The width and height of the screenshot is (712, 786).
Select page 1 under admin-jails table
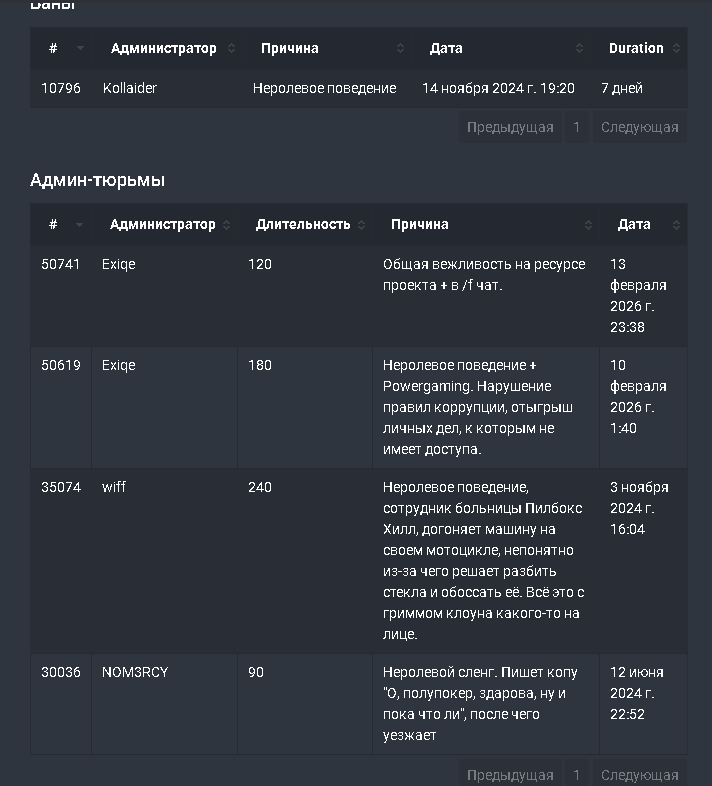[577, 774]
